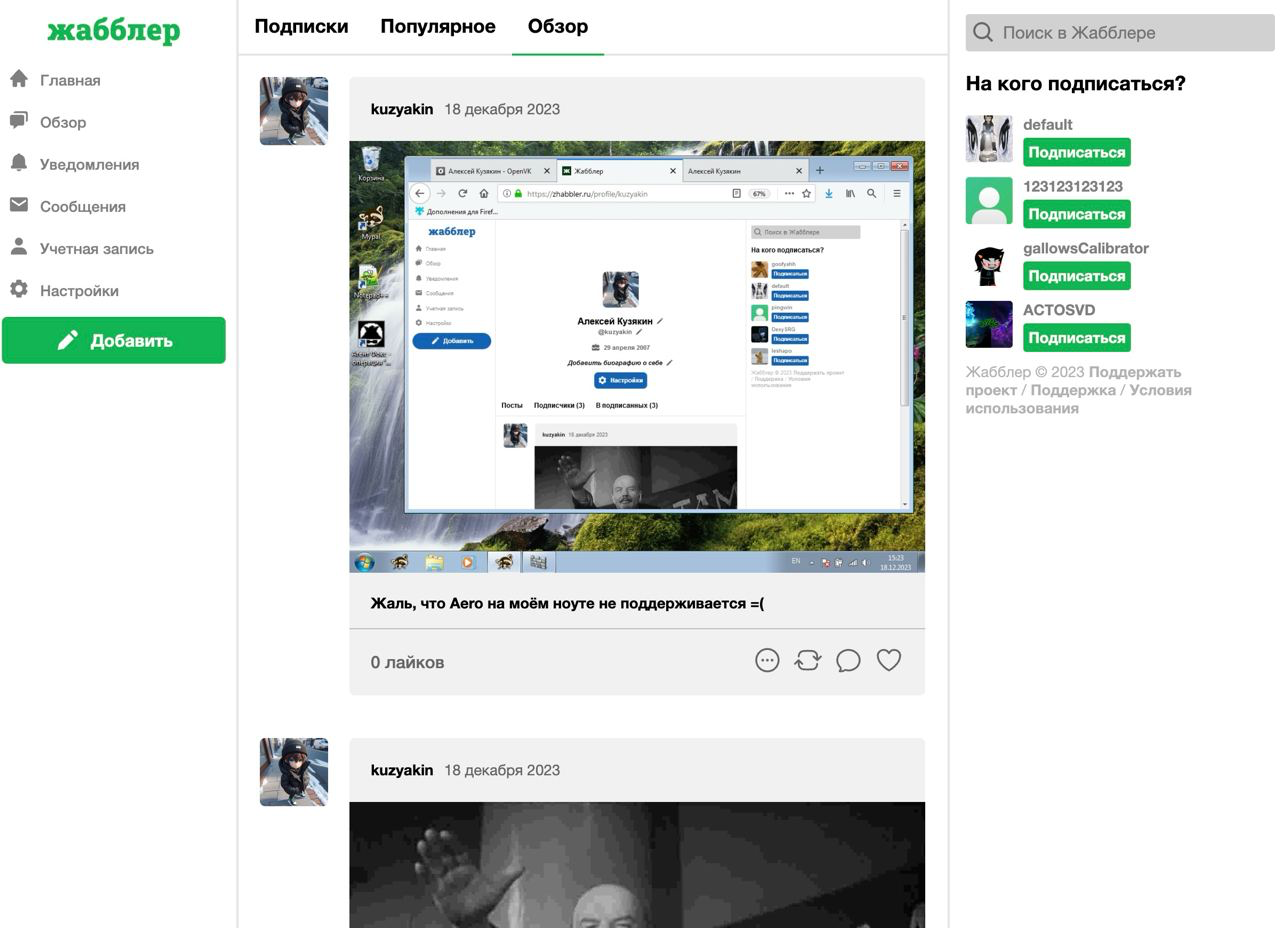Click first post date 18 декабря 2023
1280x928 pixels.
coord(502,109)
